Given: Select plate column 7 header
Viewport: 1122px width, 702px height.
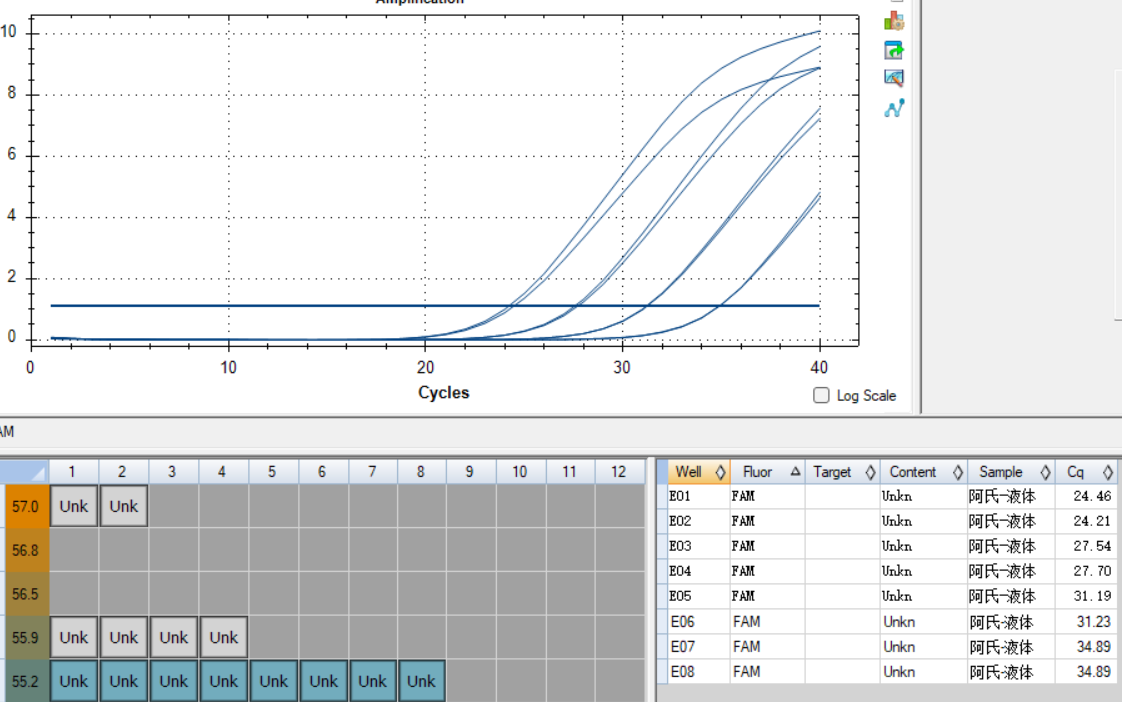Looking at the screenshot, I should pos(373,472).
